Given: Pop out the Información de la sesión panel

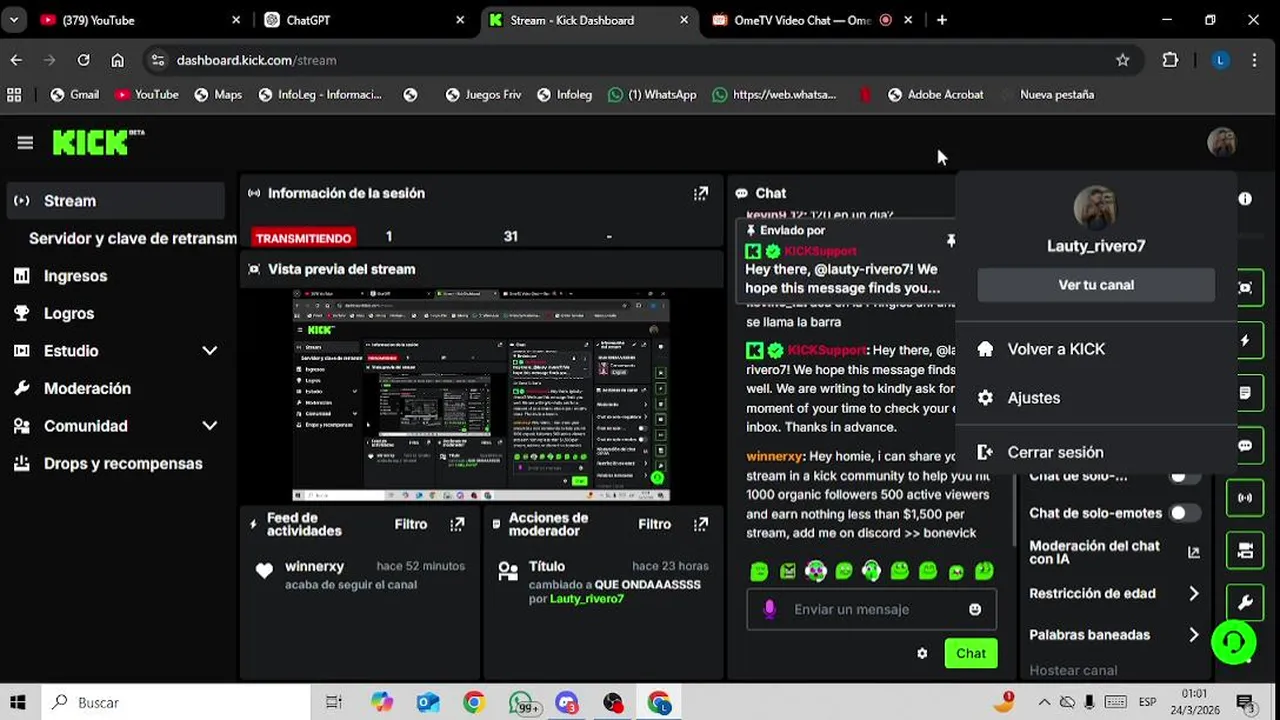Looking at the screenshot, I should point(701,193).
